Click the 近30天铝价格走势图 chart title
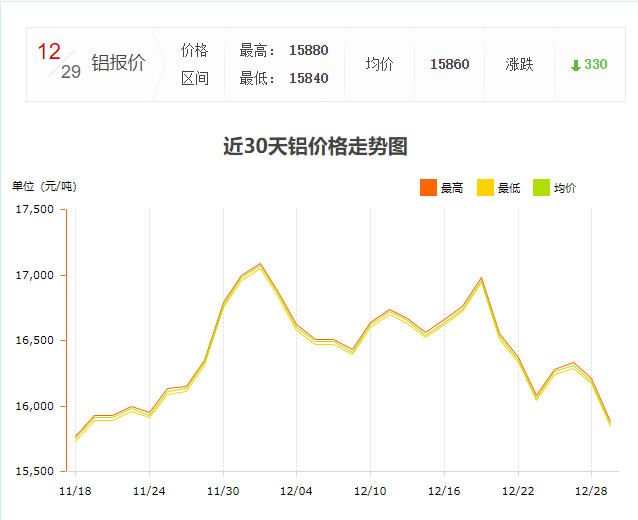This screenshot has width=638, height=520. pyautogui.click(x=315, y=146)
